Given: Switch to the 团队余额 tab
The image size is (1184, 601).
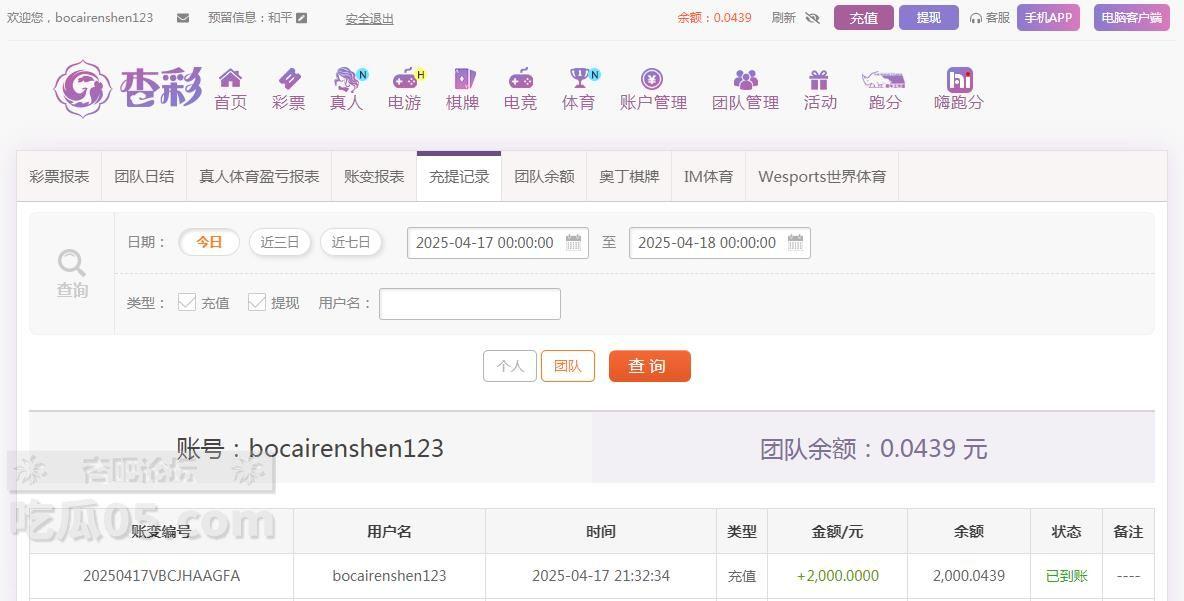Looking at the screenshot, I should (x=544, y=177).
